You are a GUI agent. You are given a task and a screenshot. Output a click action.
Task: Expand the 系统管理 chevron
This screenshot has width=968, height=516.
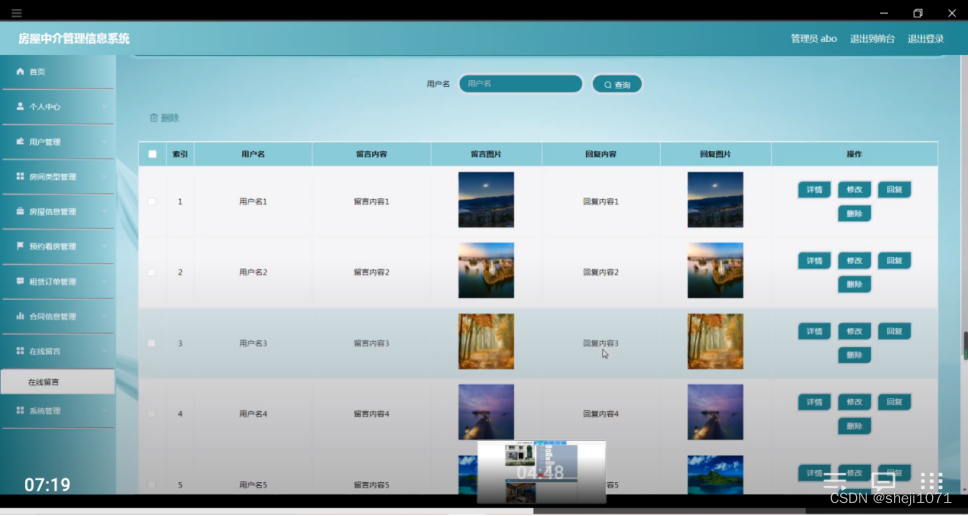pos(104,410)
